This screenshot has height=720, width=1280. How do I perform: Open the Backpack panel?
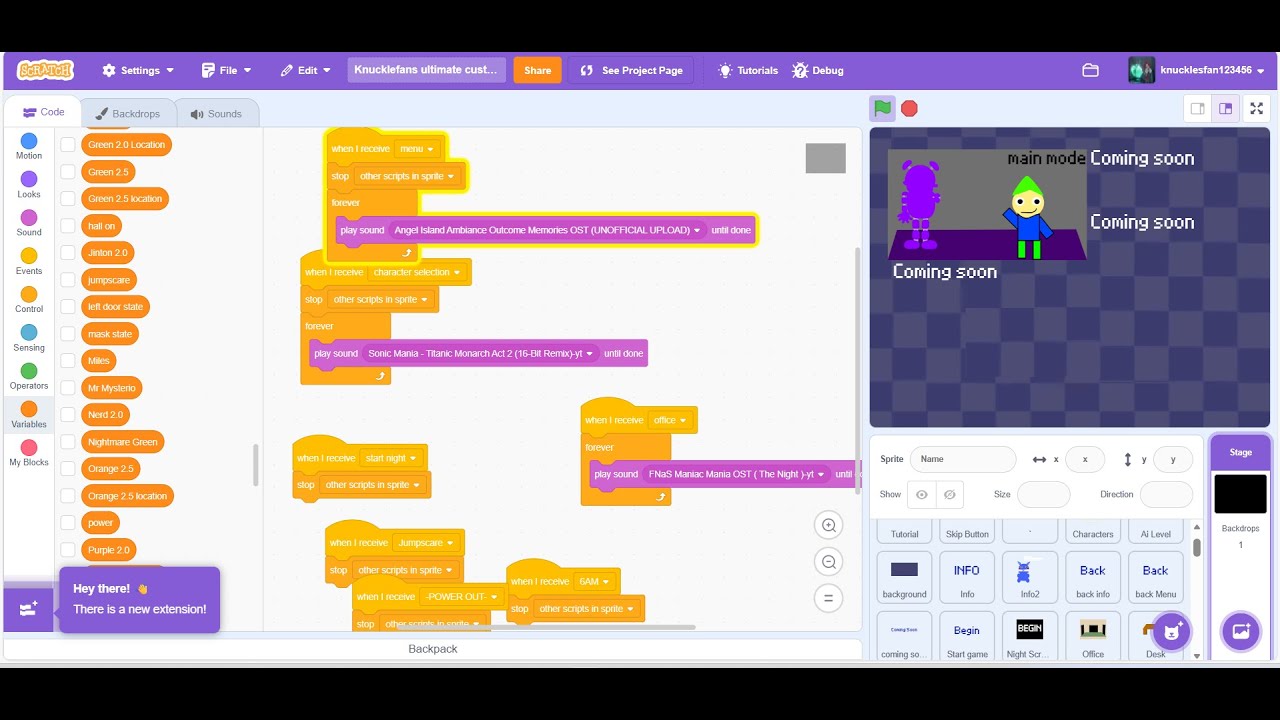click(x=432, y=649)
